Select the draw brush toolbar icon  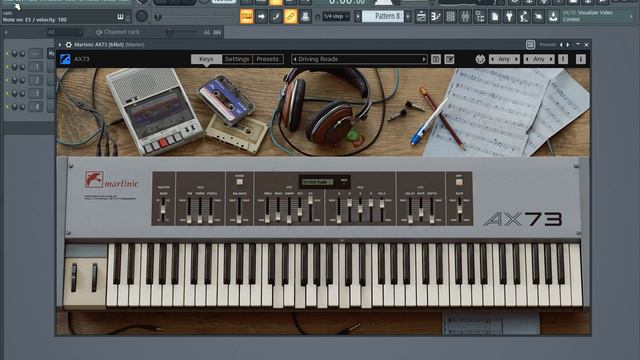click(x=276, y=17)
